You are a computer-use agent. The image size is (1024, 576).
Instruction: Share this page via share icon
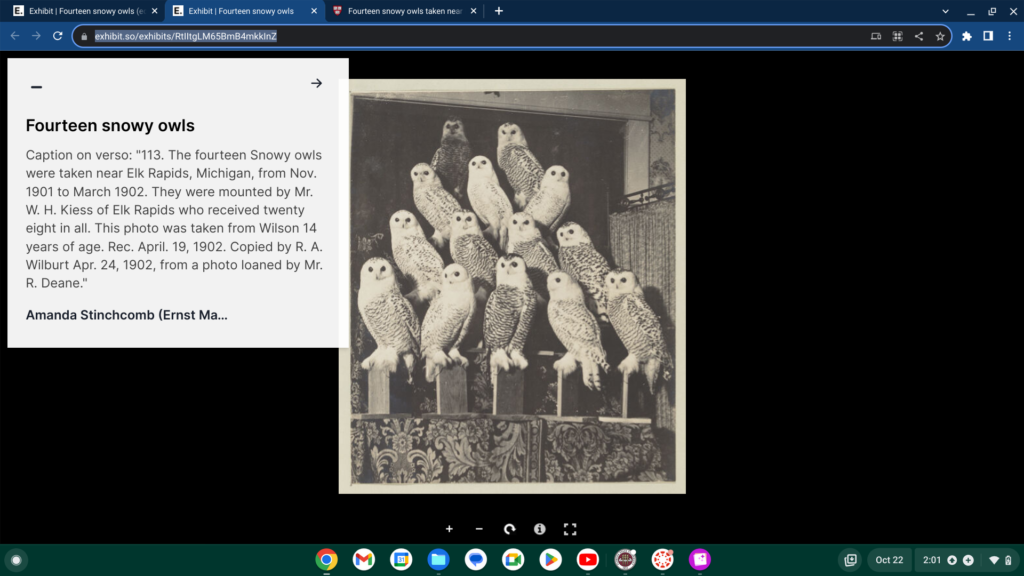(x=919, y=37)
